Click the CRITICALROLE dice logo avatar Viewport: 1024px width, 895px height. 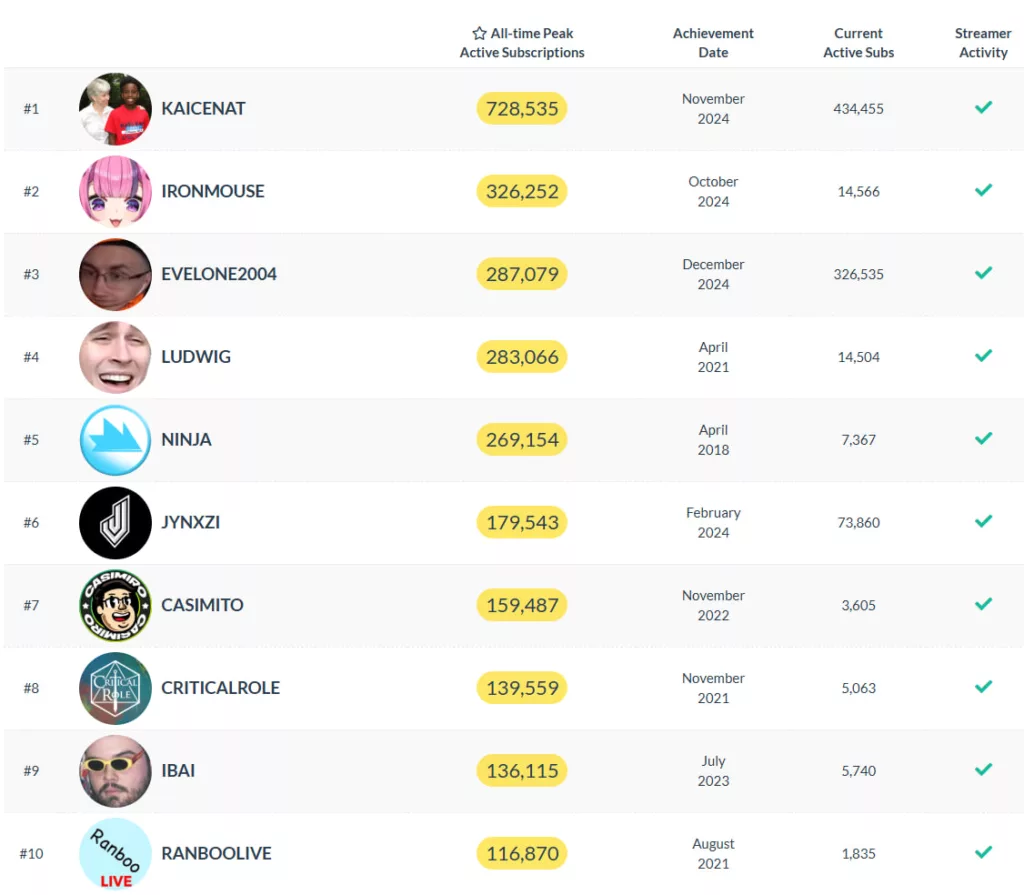[115, 688]
